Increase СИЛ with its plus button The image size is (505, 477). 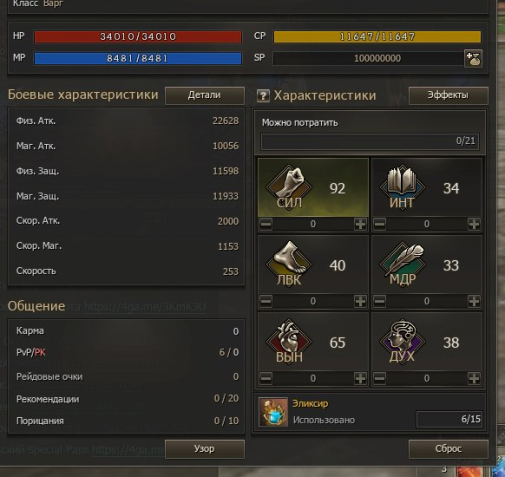360,224
